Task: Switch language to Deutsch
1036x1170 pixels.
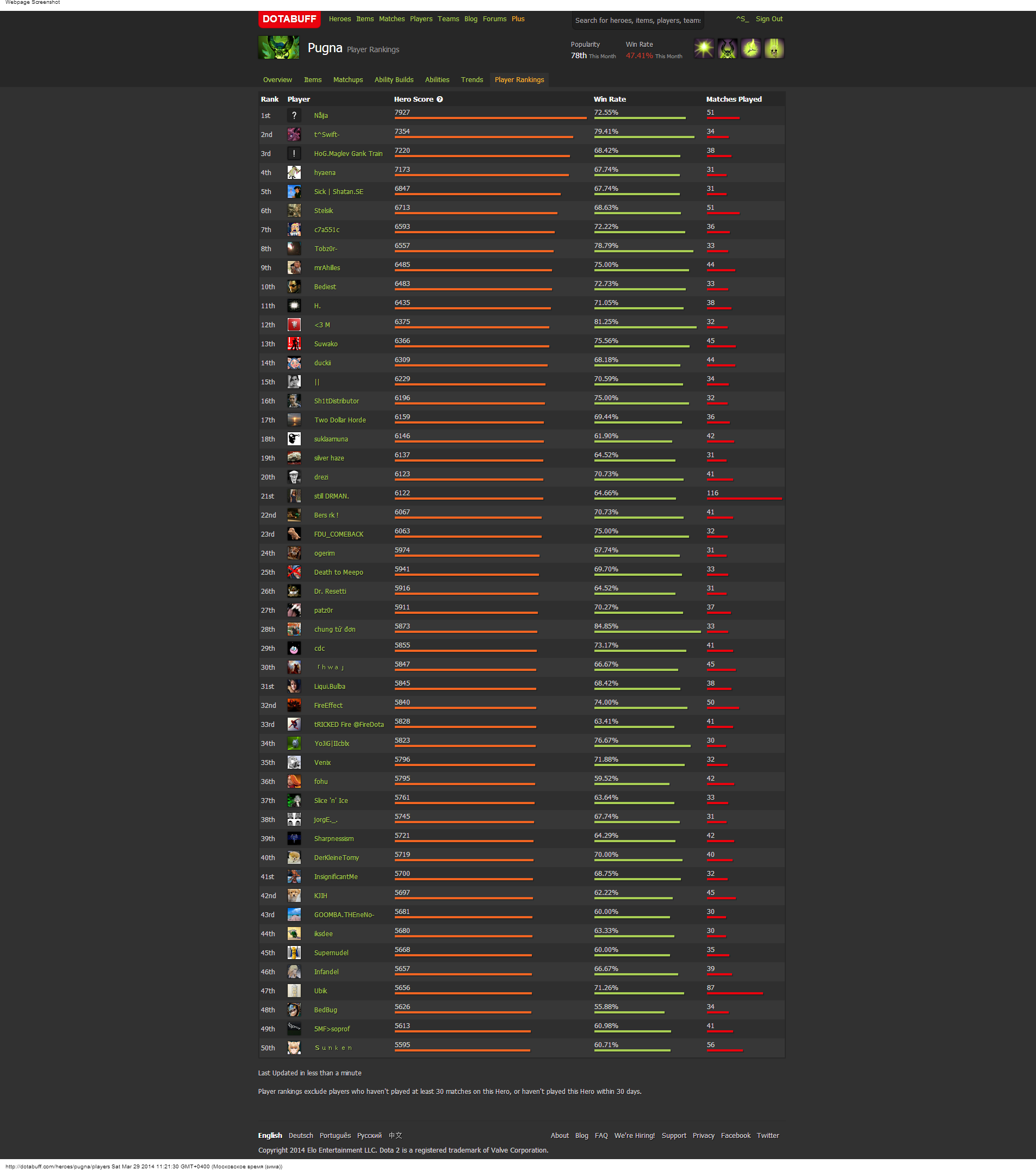Action: (301, 1135)
